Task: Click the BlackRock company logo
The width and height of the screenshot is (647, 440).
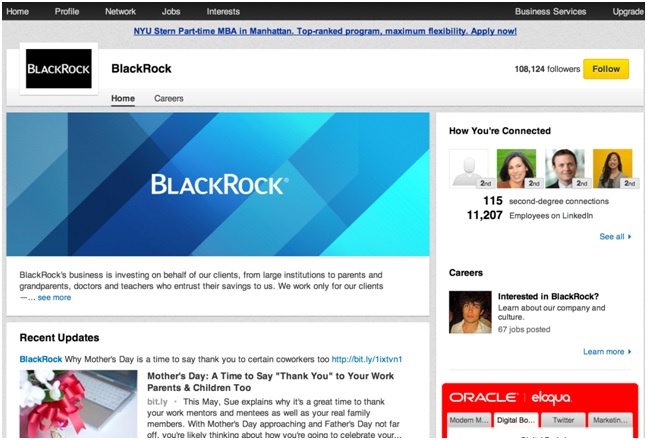Action: tap(59, 69)
